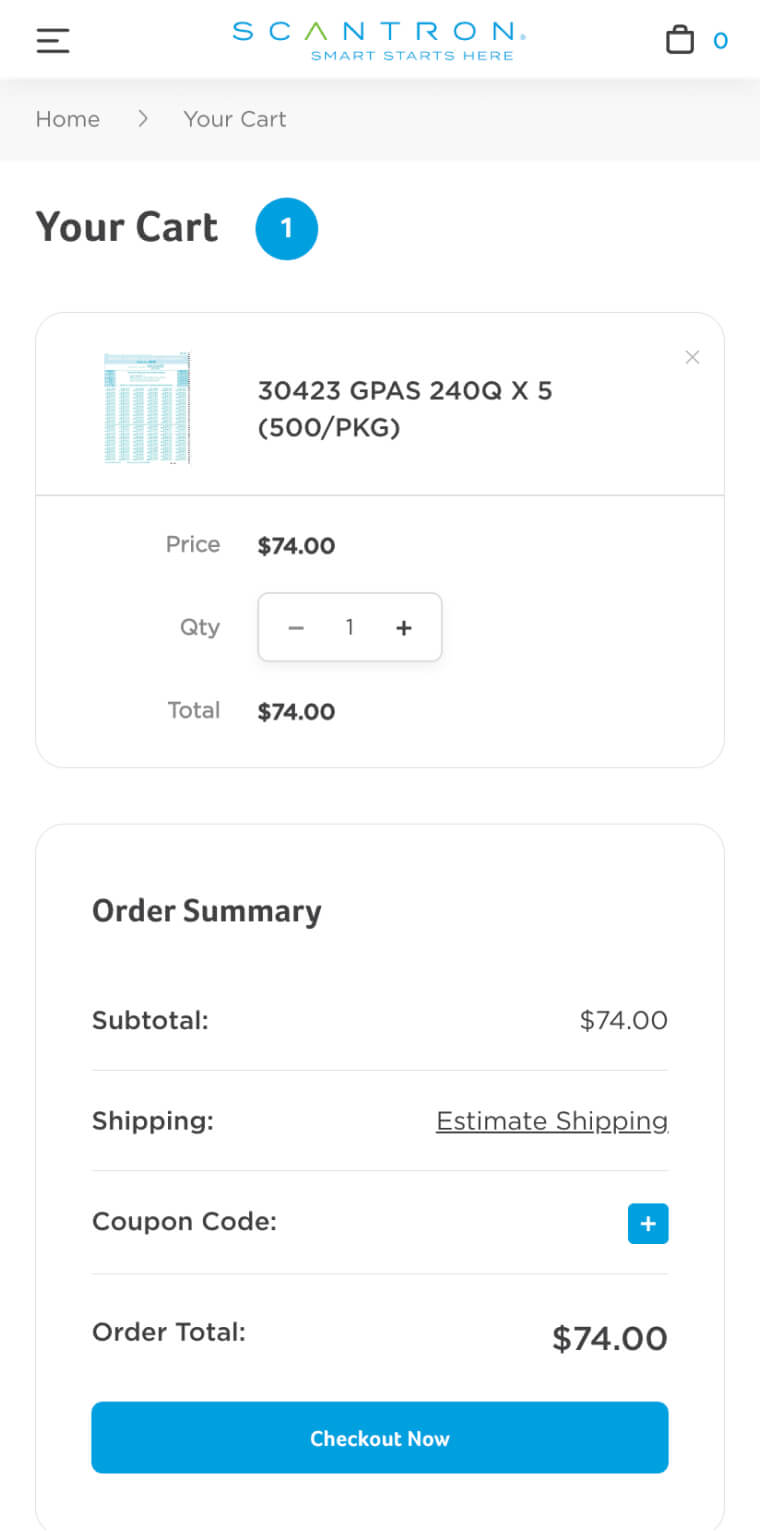Click the Coupon Code label
The image size is (760, 1531).
[x=184, y=1221]
